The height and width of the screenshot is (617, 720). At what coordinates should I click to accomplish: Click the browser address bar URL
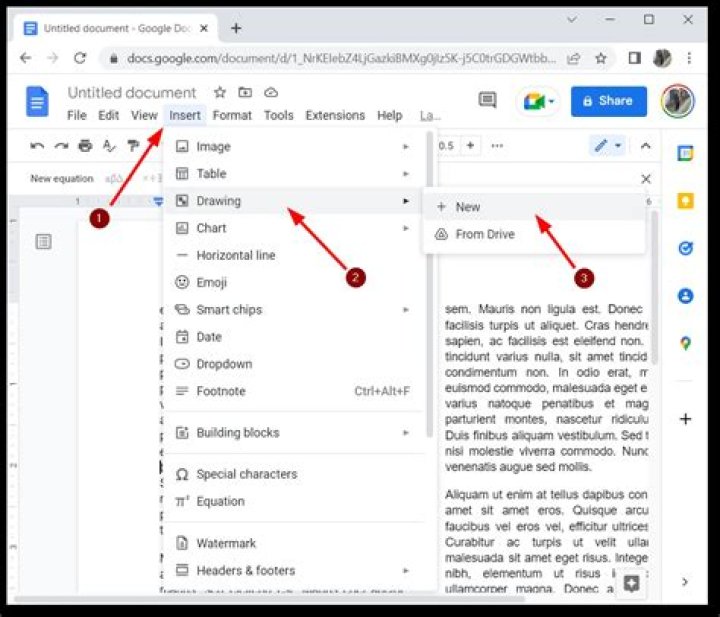tap(341, 58)
